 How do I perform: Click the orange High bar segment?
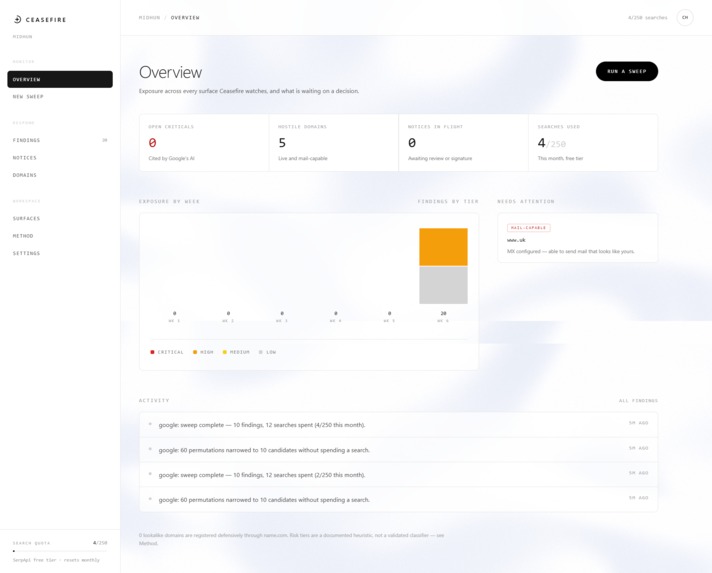443,247
